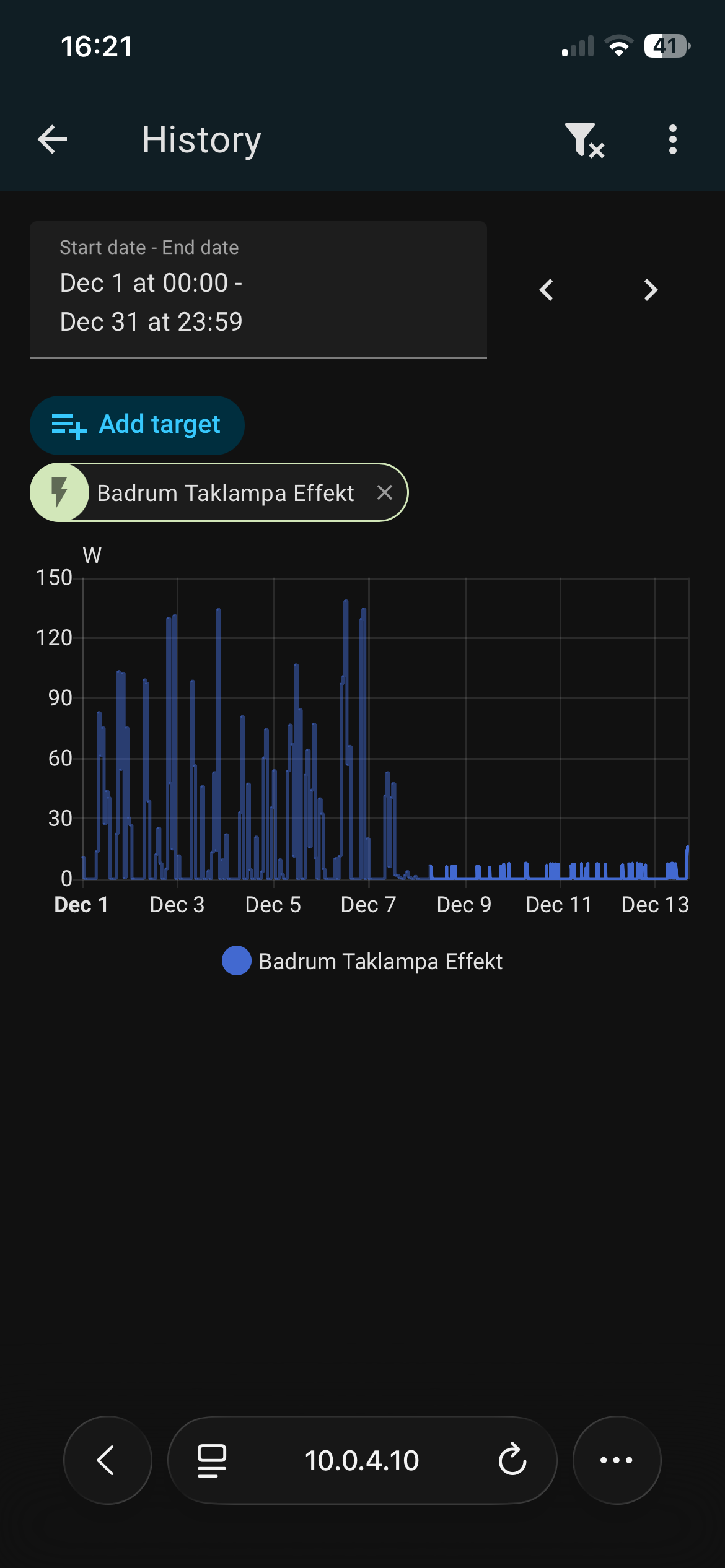Go back using the top arrow
Viewport: 725px width, 1568px height.
pos(53,139)
